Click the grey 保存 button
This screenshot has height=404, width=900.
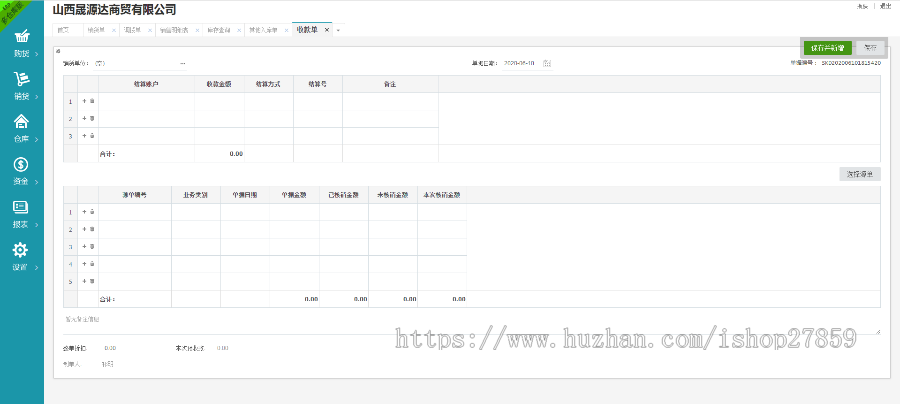pyautogui.click(x=870, y=48)
